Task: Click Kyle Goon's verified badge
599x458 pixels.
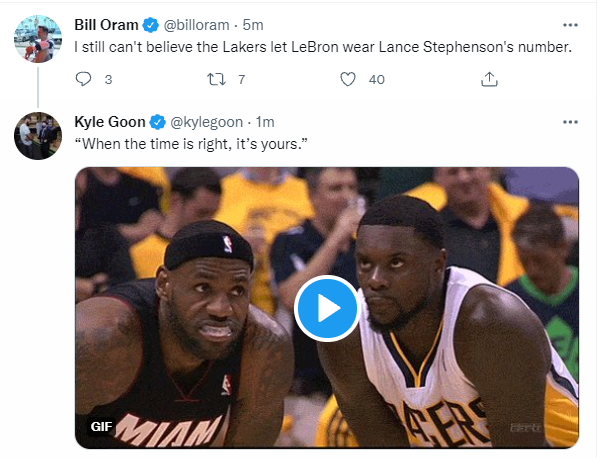Action: [157, 122]
